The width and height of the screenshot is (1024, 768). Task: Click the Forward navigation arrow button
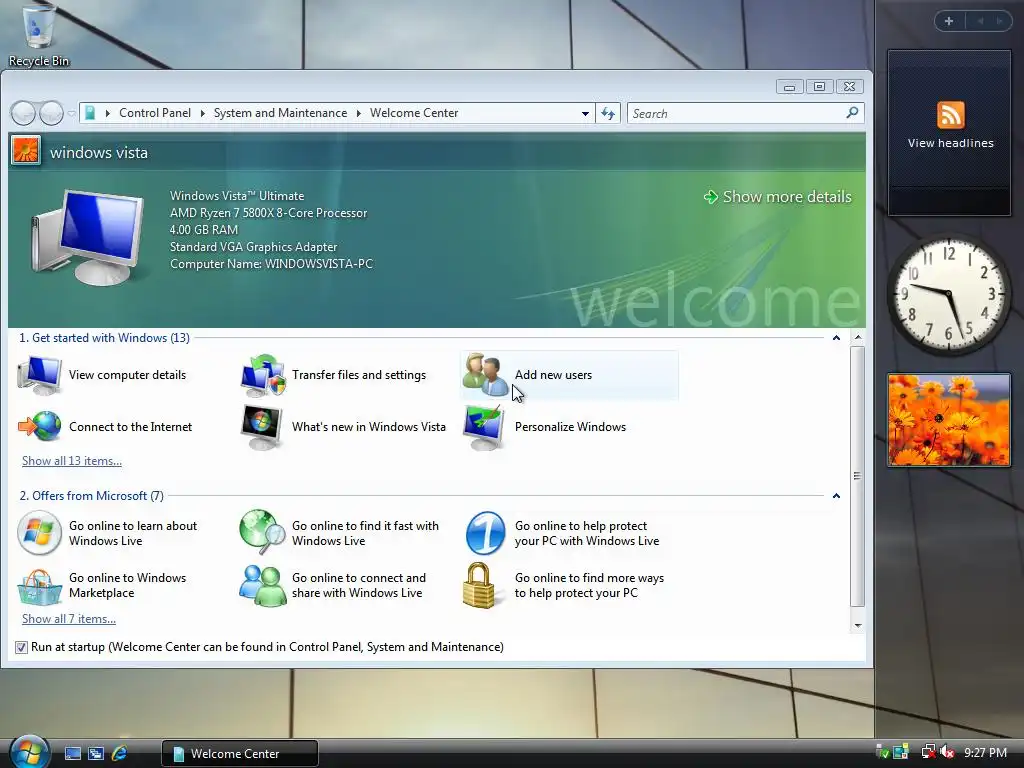[x=51, y=113]
